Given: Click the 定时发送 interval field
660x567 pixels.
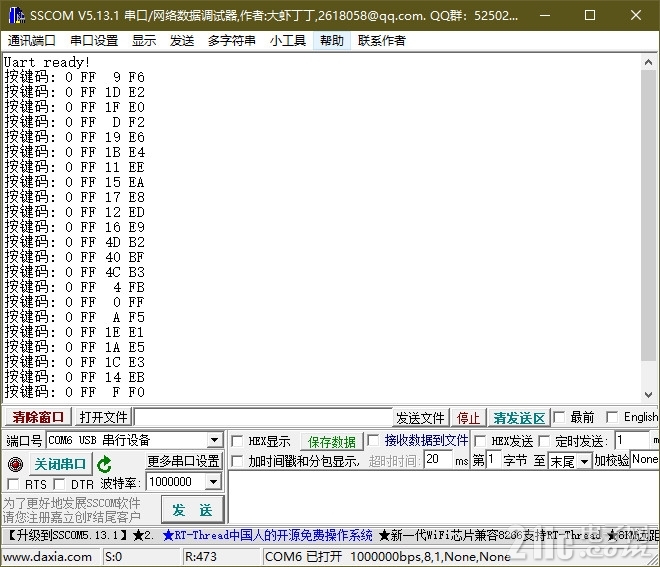Looking at the screenshot, I should tap(632, 440).
